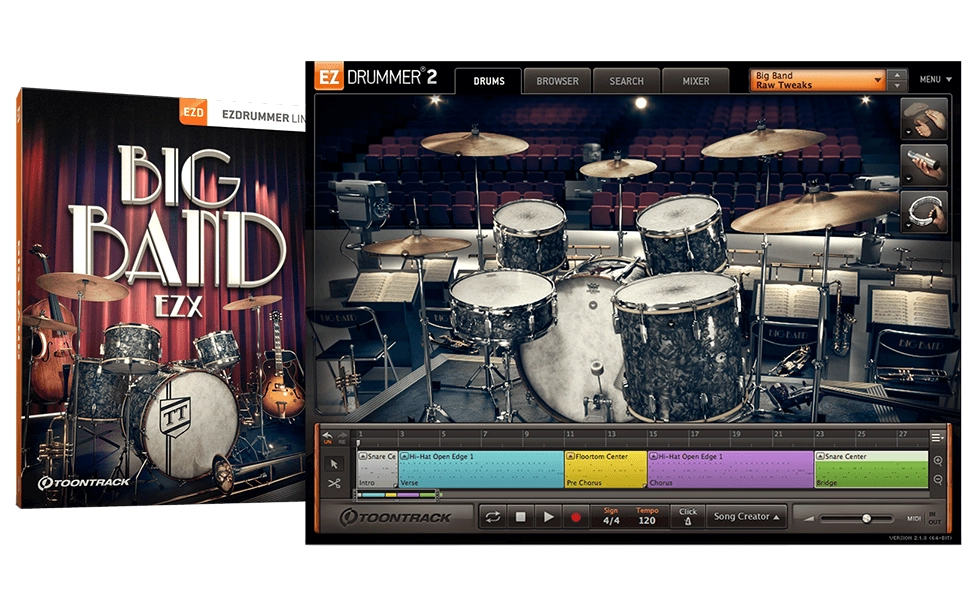Start playback with the play button

[x=548, y=517]
